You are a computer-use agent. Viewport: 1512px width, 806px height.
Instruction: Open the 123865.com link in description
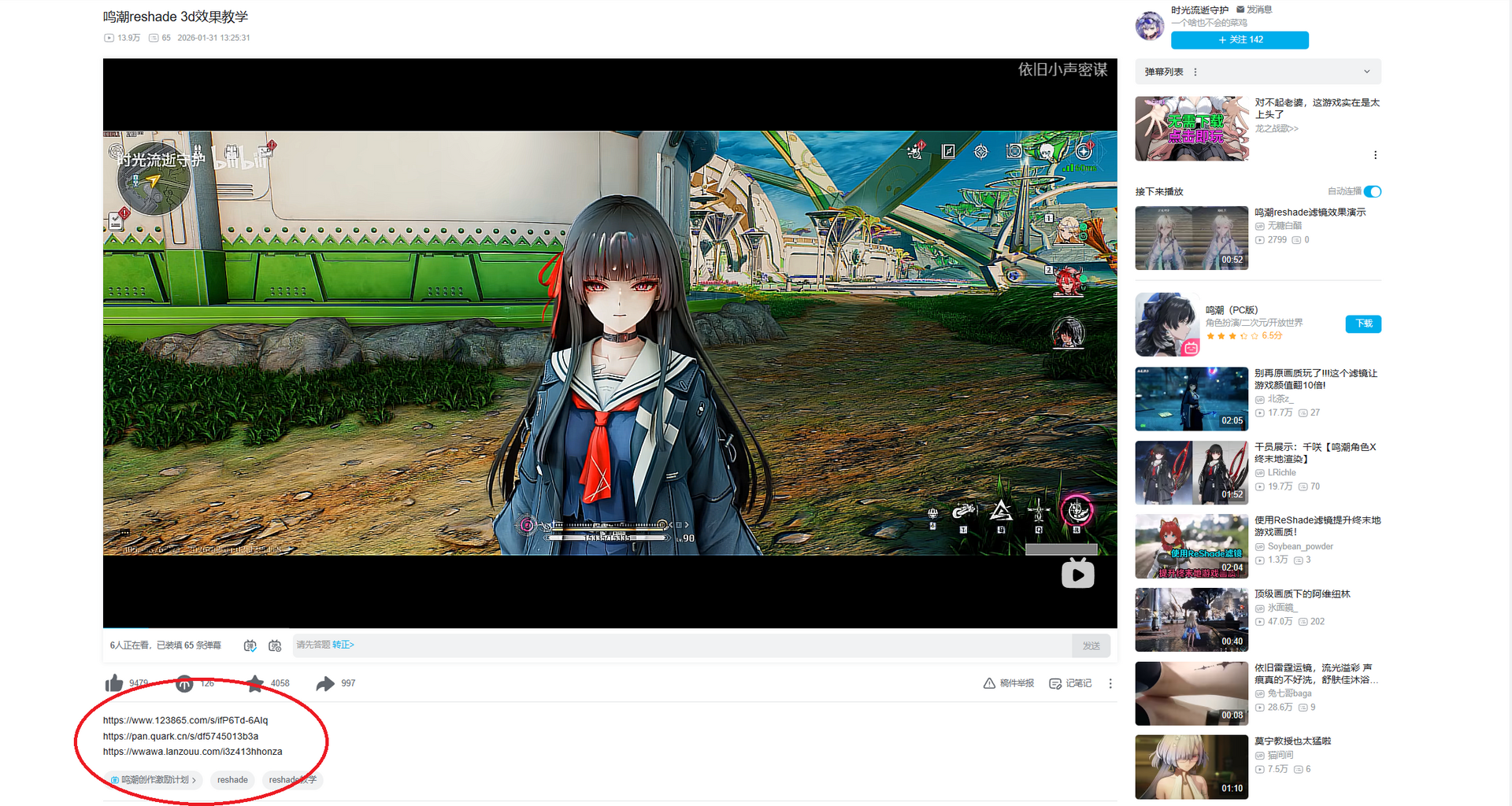pos(186,720)
